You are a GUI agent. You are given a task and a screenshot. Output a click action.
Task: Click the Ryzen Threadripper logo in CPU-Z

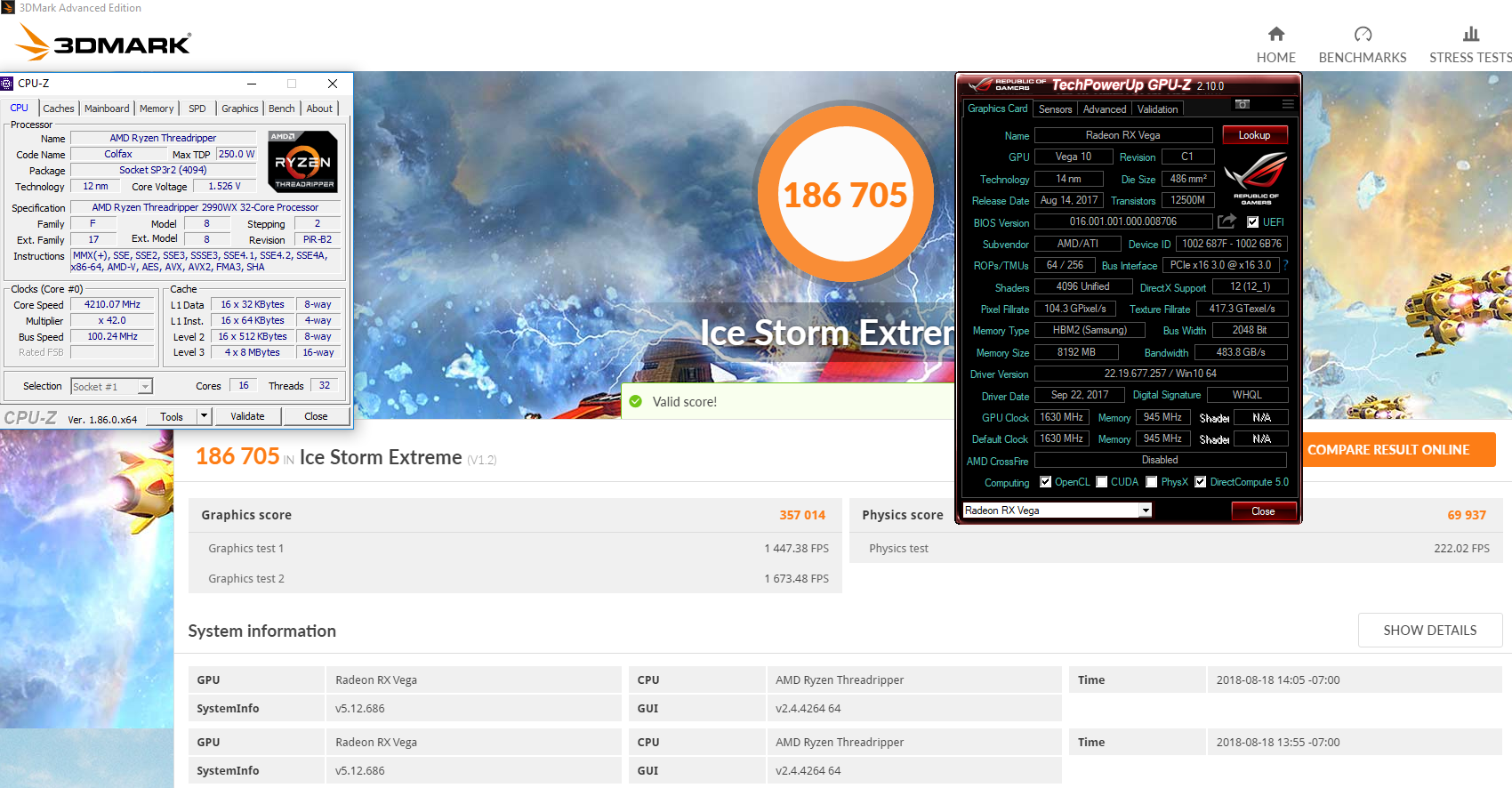(303, 162)
